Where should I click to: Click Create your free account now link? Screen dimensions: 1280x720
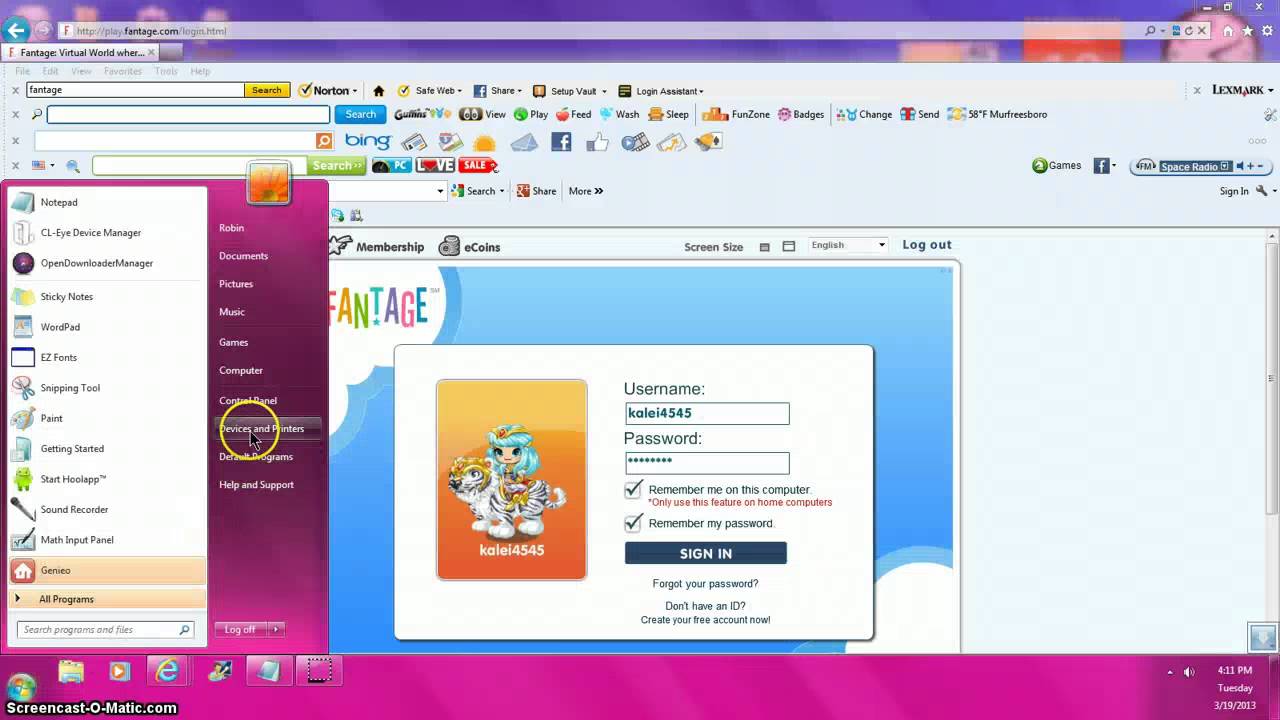[705, 620]
